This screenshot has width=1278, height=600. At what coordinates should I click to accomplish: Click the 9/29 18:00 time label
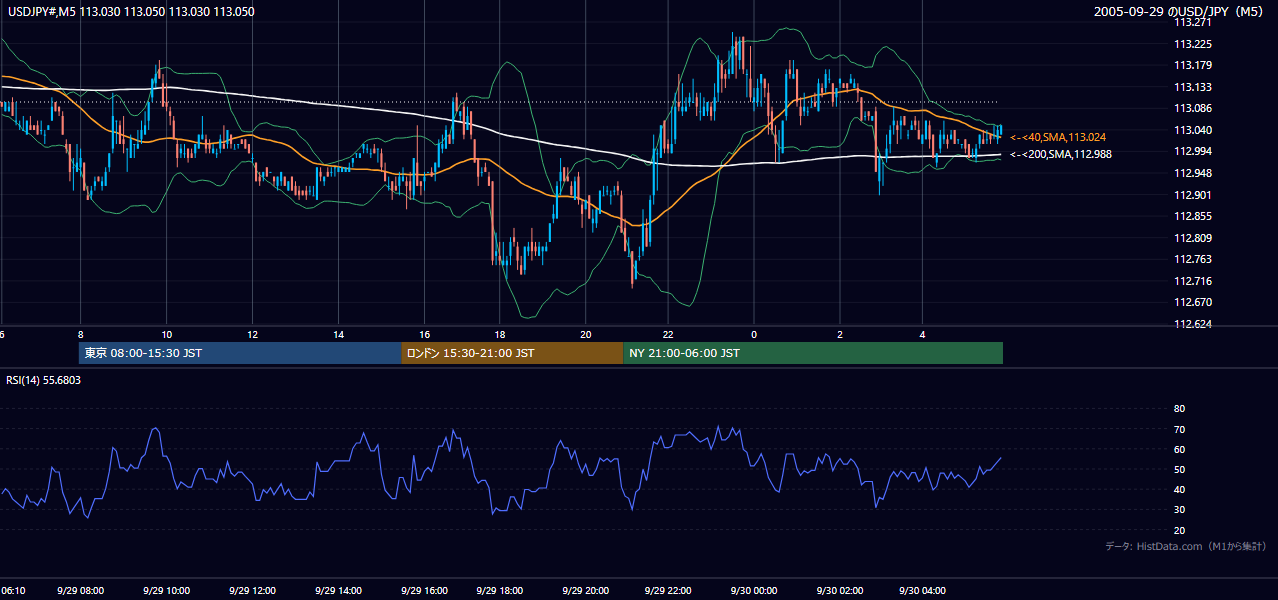pos(501,590)
